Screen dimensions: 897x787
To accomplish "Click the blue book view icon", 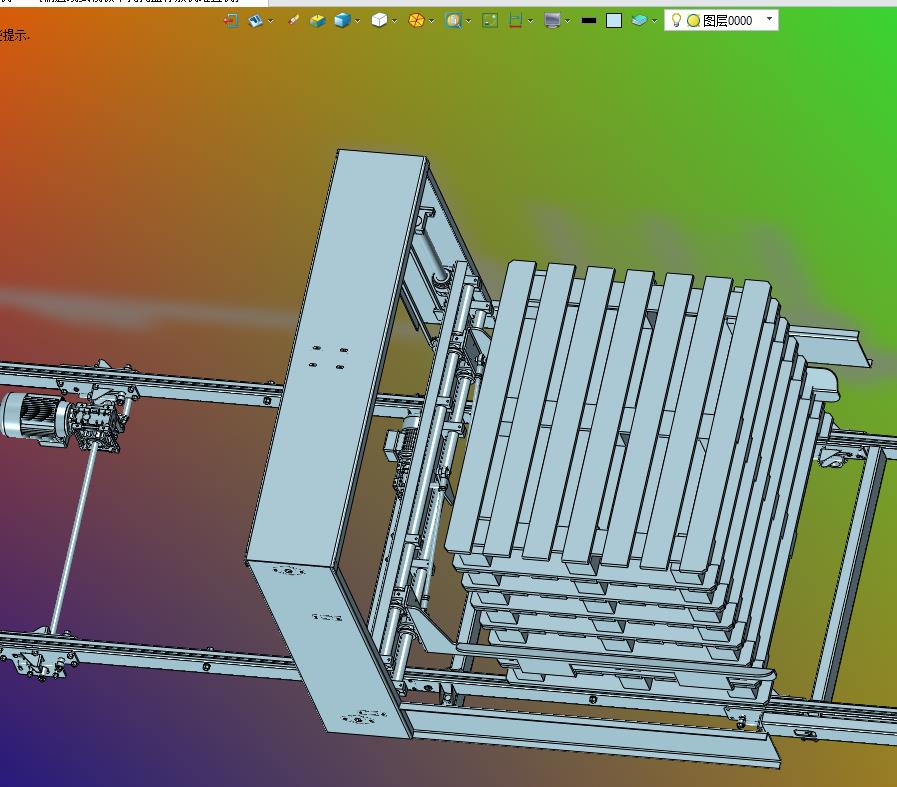I will coord(256,21).
